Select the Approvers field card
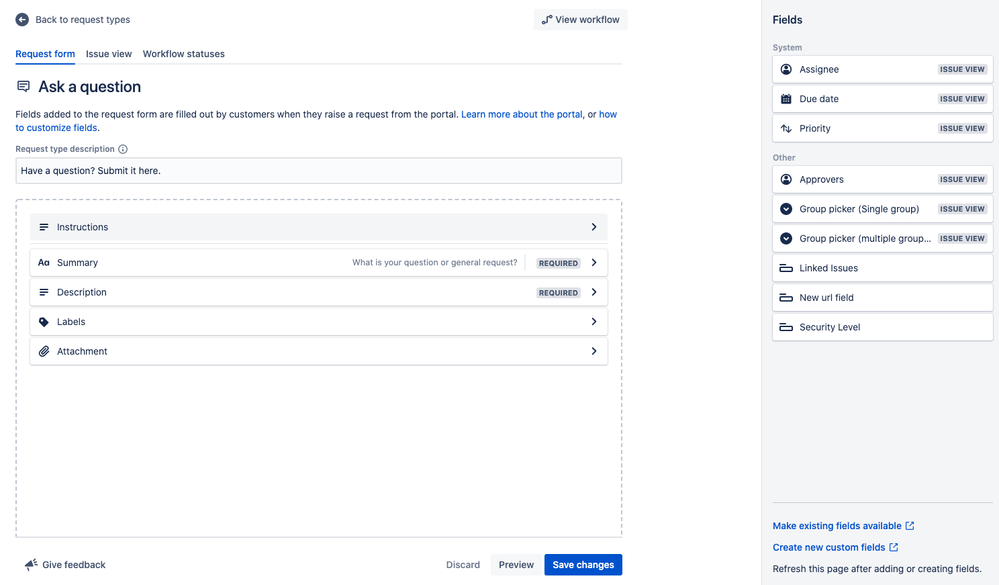Image resolution: width=999 pixels, height=585 pixels. tap(882, 180)
